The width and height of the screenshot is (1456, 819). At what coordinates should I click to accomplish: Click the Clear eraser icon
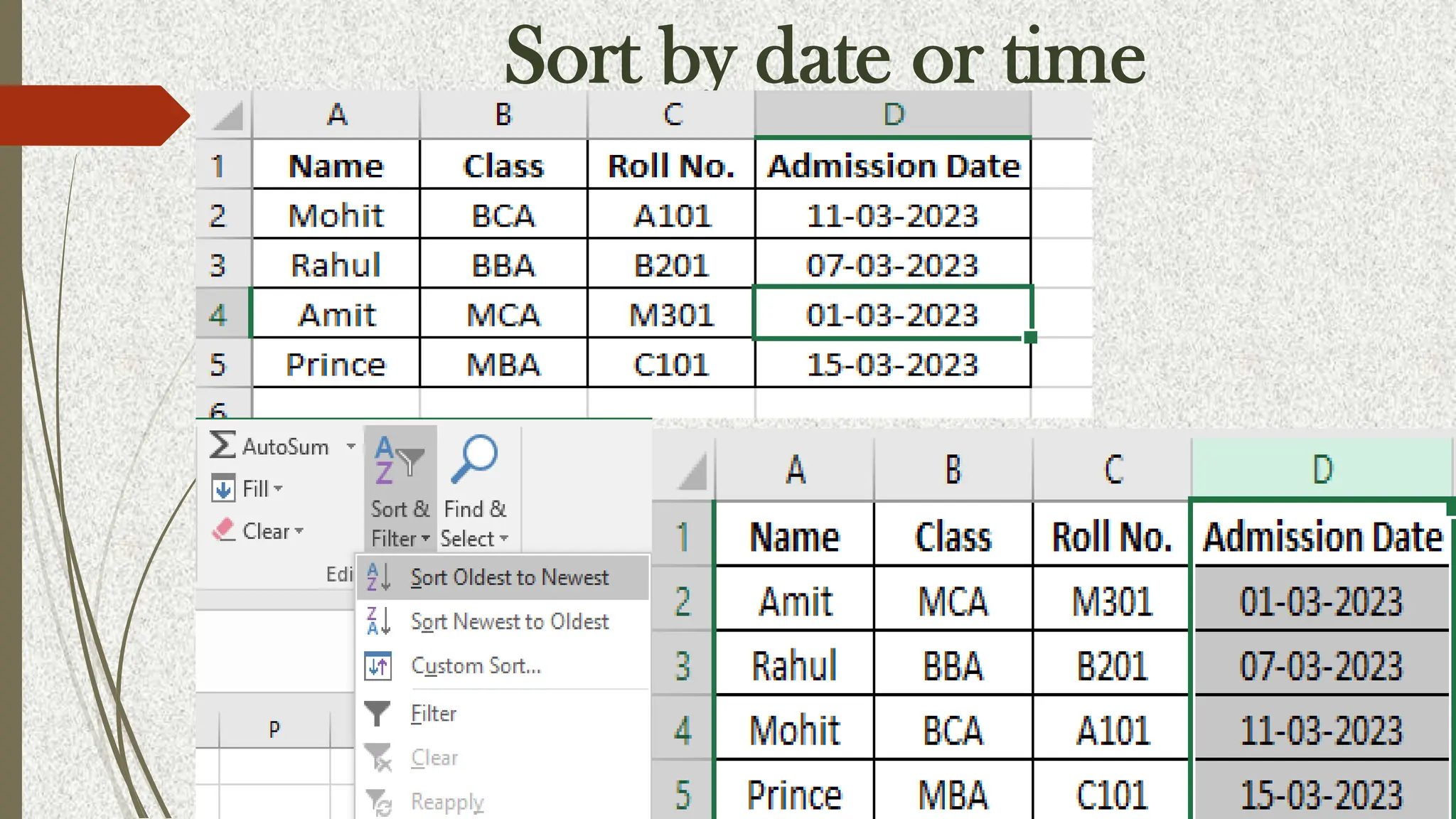coord(223,530)
